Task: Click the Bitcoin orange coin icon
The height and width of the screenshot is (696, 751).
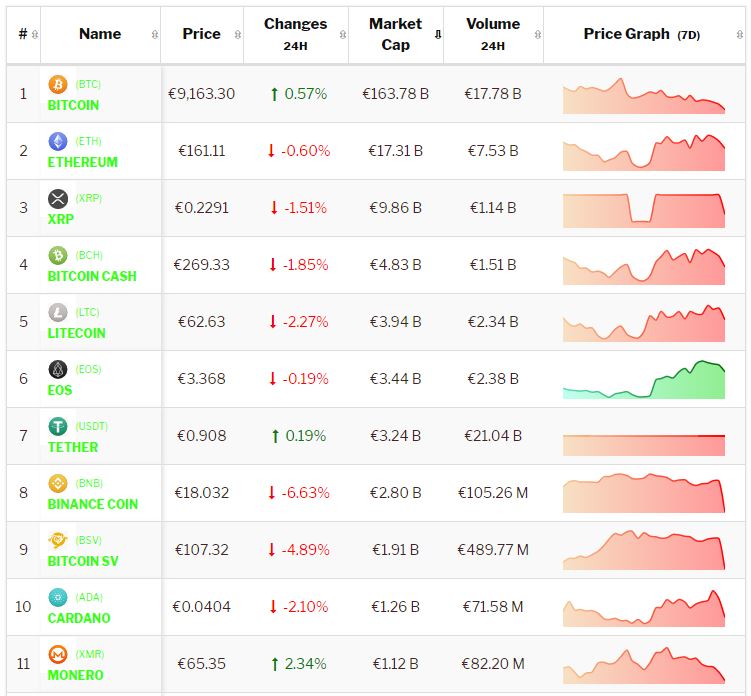Action: [x=57, y=85]
